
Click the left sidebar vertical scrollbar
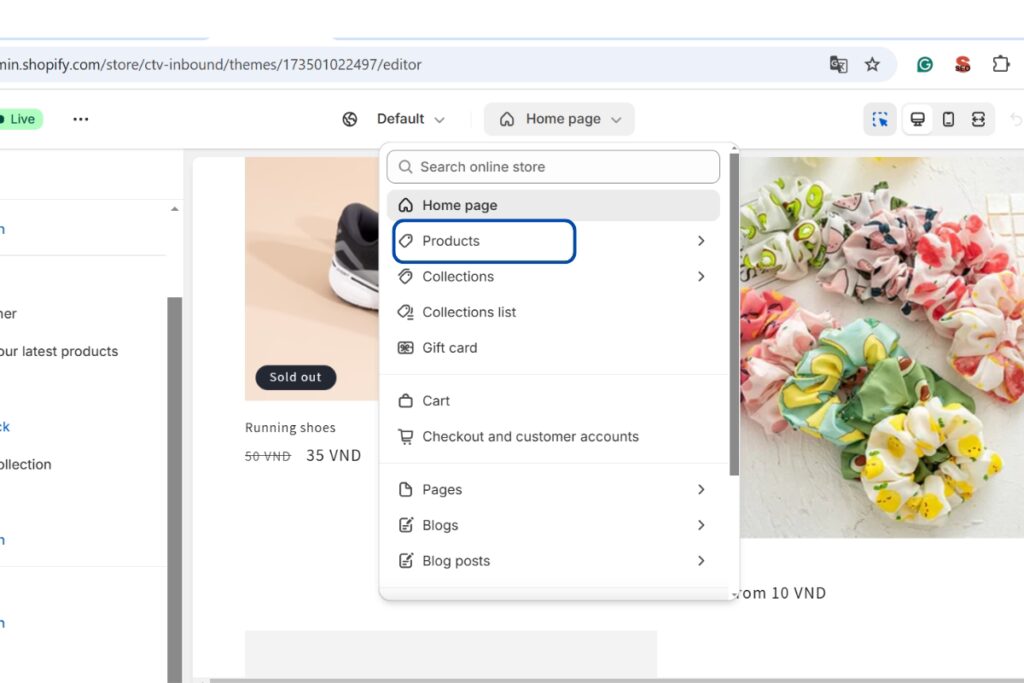[x=174, y=490]
